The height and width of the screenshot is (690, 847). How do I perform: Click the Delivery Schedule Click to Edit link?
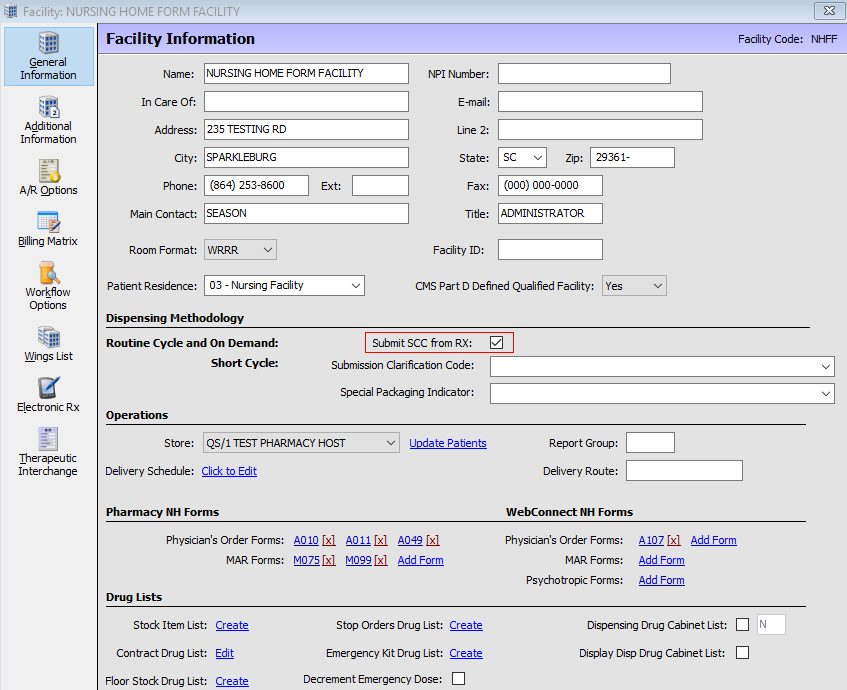pyautogui.click(x=229, y=471)
